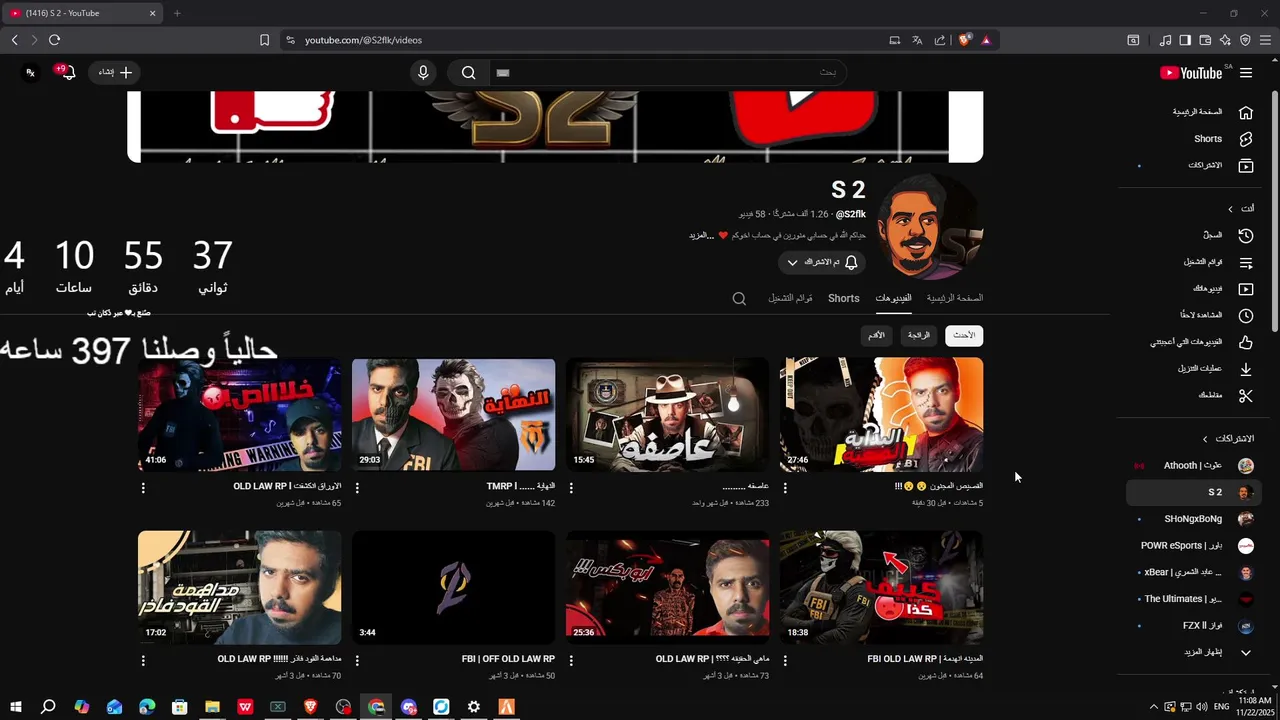
Task: Open options for 'FBI | OFF OLD LAW RP'
Action: click(357, 661)
